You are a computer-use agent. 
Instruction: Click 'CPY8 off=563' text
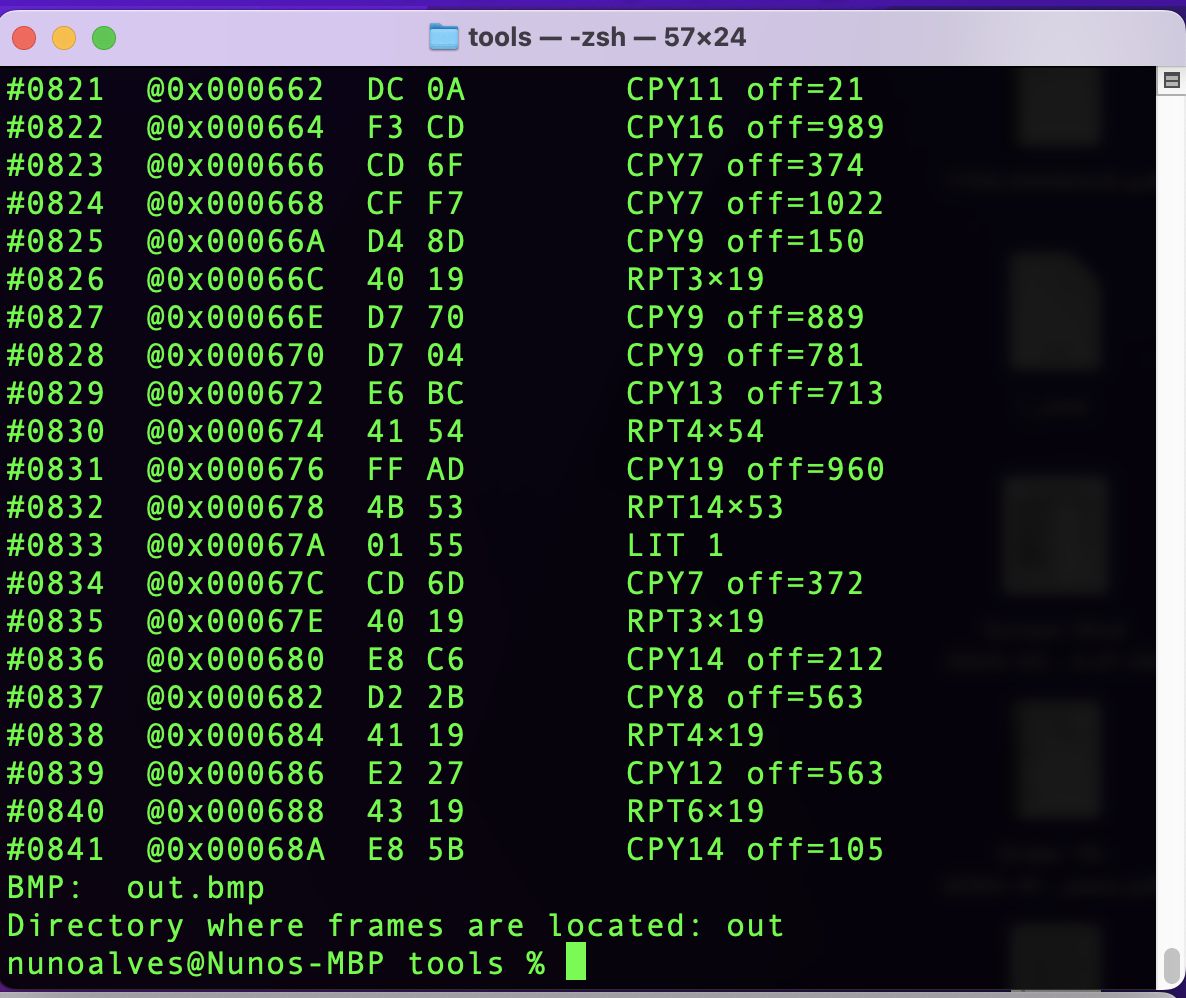tap(745, 697)
